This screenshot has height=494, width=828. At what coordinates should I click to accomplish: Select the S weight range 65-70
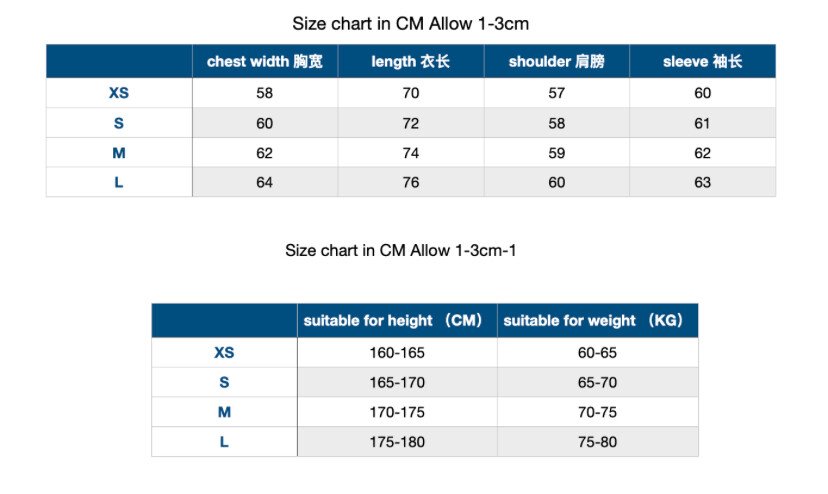pyautogui.click(x=597, y=382)
